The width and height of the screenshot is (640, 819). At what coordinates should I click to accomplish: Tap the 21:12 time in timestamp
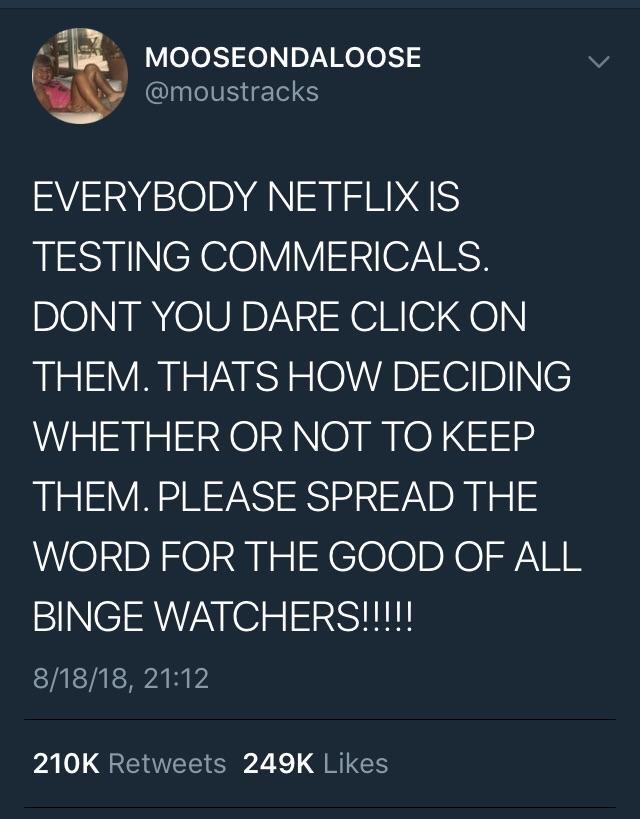pyautogui.click(x=175, y=678)
